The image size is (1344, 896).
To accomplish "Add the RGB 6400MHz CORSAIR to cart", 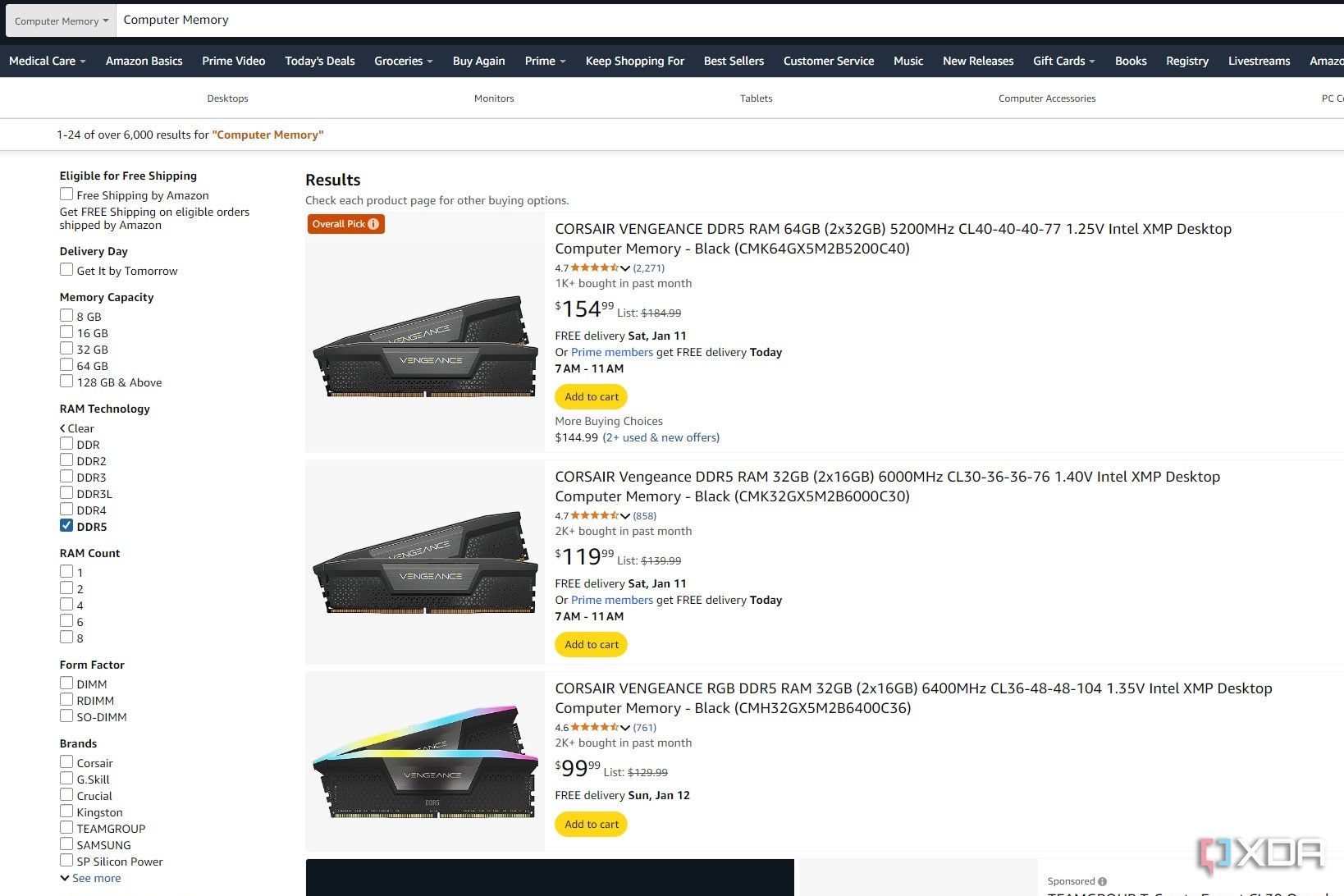I will [x=592, y=825].
